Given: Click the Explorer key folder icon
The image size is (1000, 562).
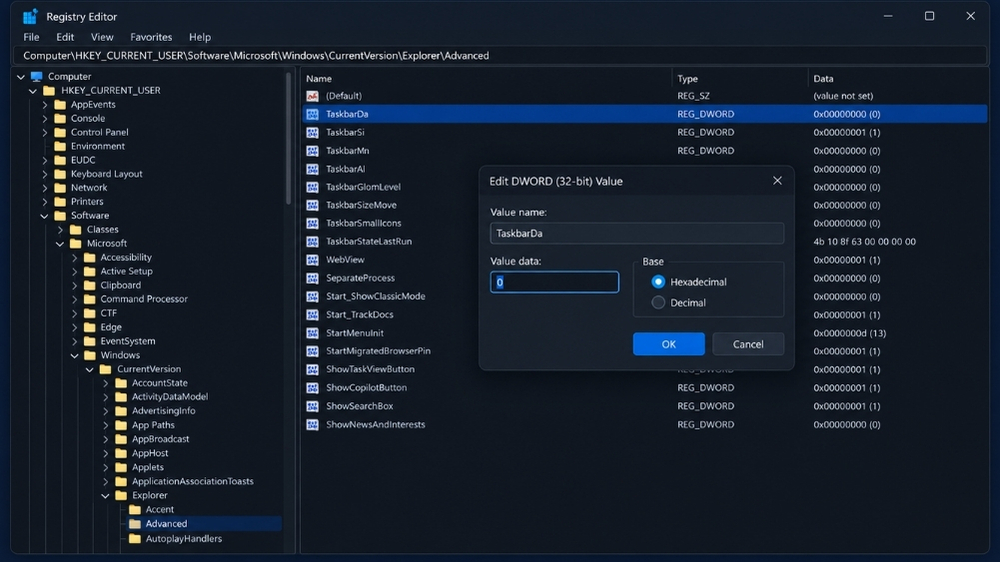Looking at the screenshot, I should [121, 496].
